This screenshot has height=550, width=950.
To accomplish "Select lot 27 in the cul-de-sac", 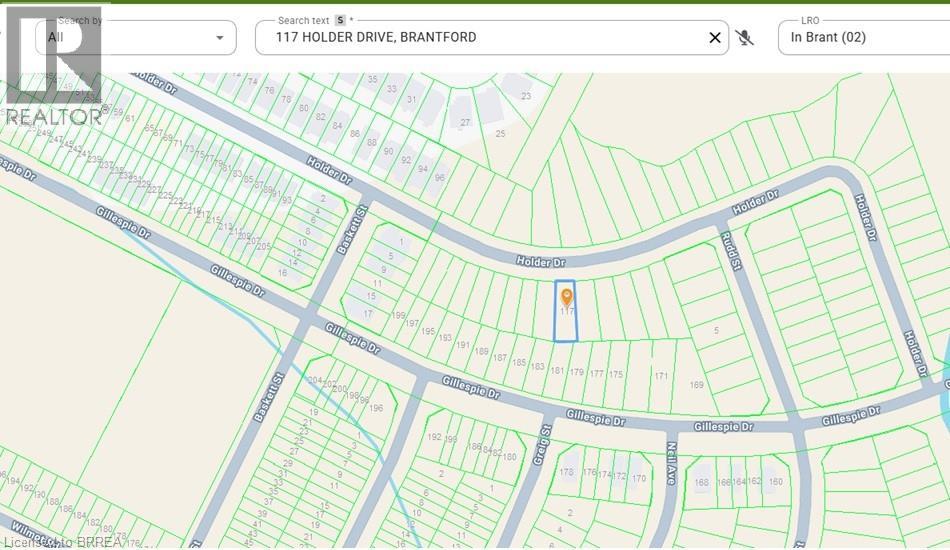I will point(465,122).
